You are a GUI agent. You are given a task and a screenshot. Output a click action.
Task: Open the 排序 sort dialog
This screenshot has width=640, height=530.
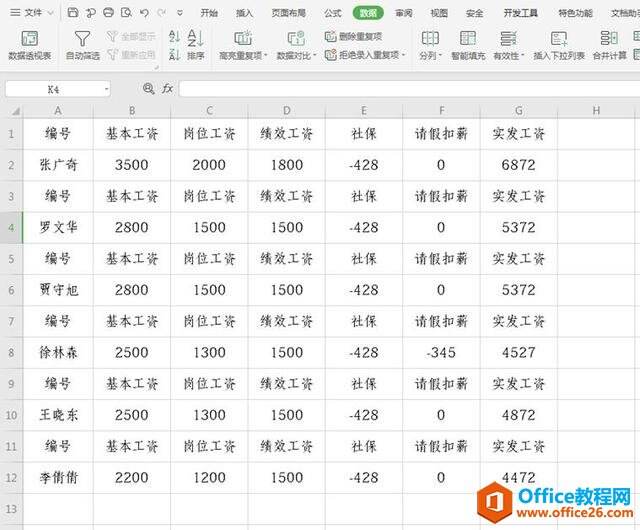pyautogui.click(x=196, y=45)
